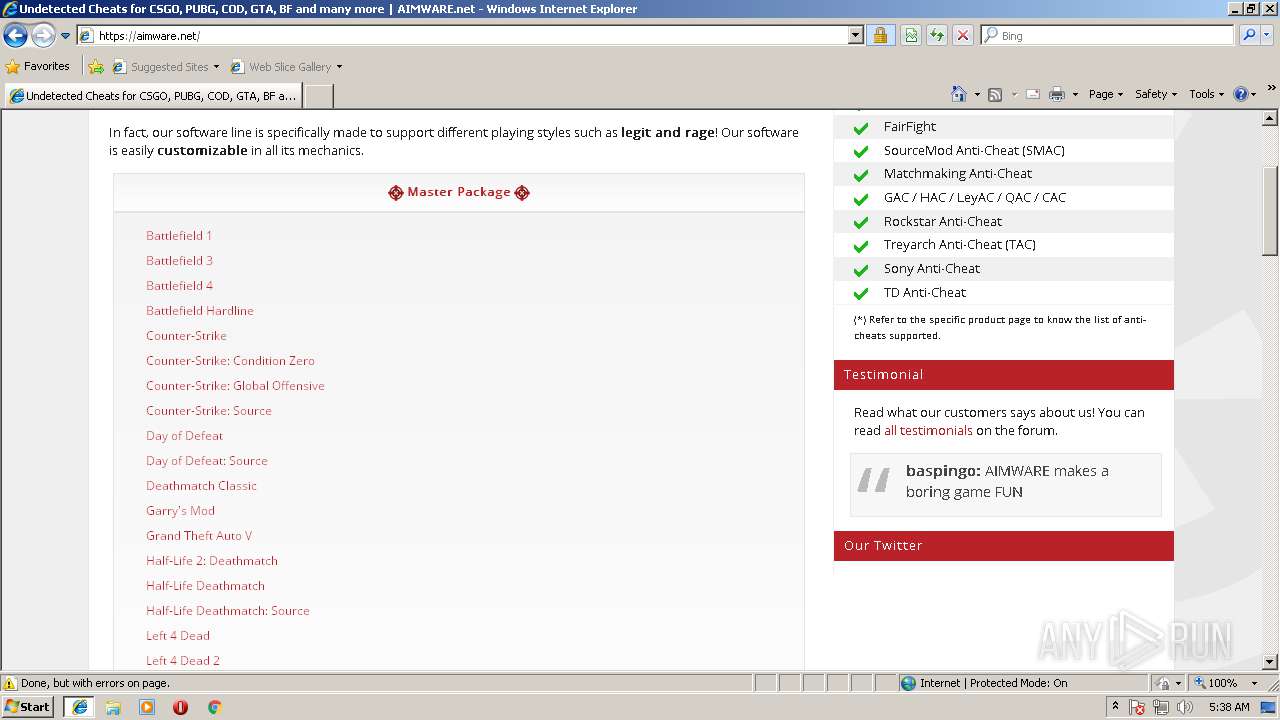Click the Print toolbar icon
This screenshot has height=720, width=1280.
coord(1057,94)
